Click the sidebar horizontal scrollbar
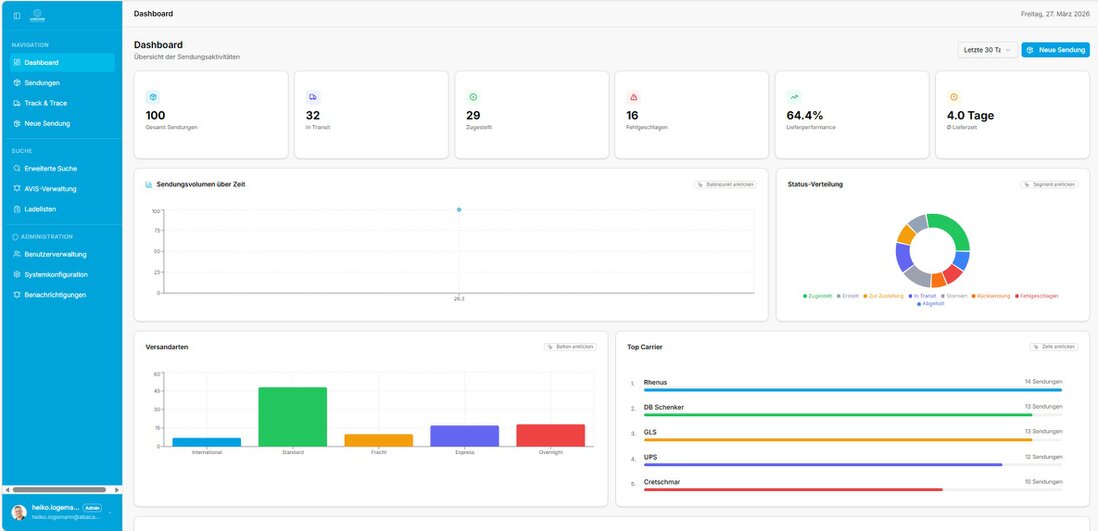 tap(59, 490)
